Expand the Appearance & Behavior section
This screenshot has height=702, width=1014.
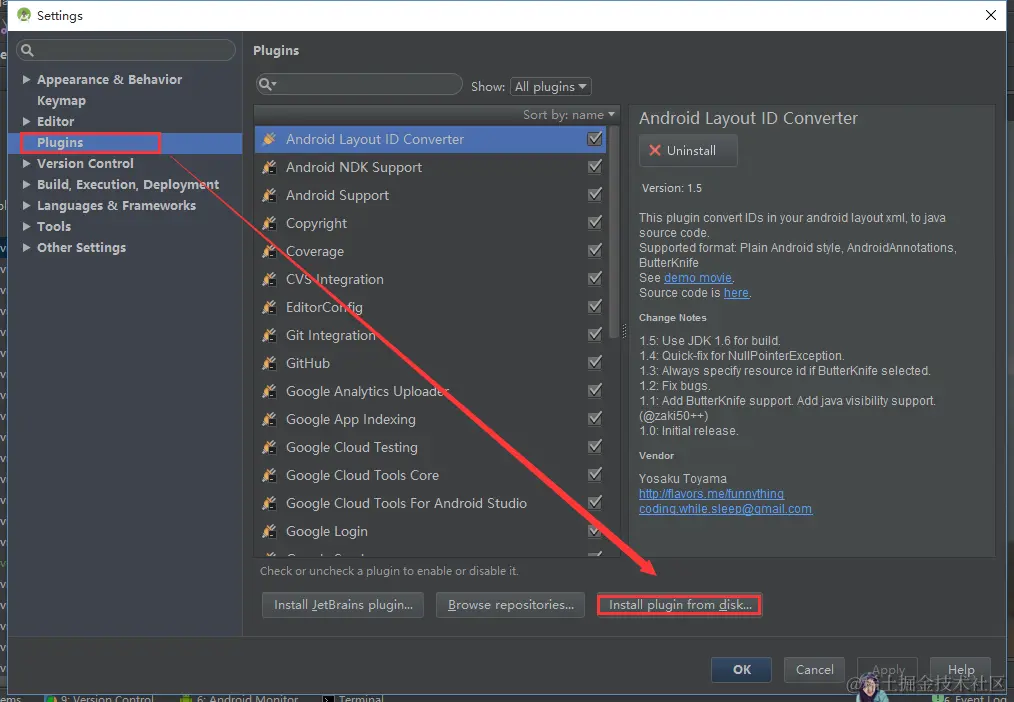coord(27,79)
